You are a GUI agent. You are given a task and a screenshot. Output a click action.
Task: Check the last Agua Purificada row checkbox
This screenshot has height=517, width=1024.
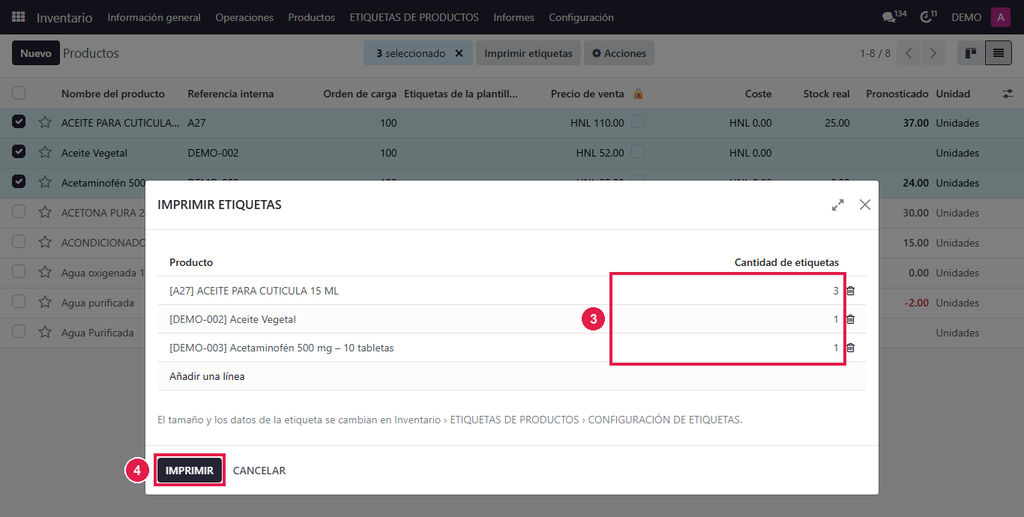(x=19, y=332)
